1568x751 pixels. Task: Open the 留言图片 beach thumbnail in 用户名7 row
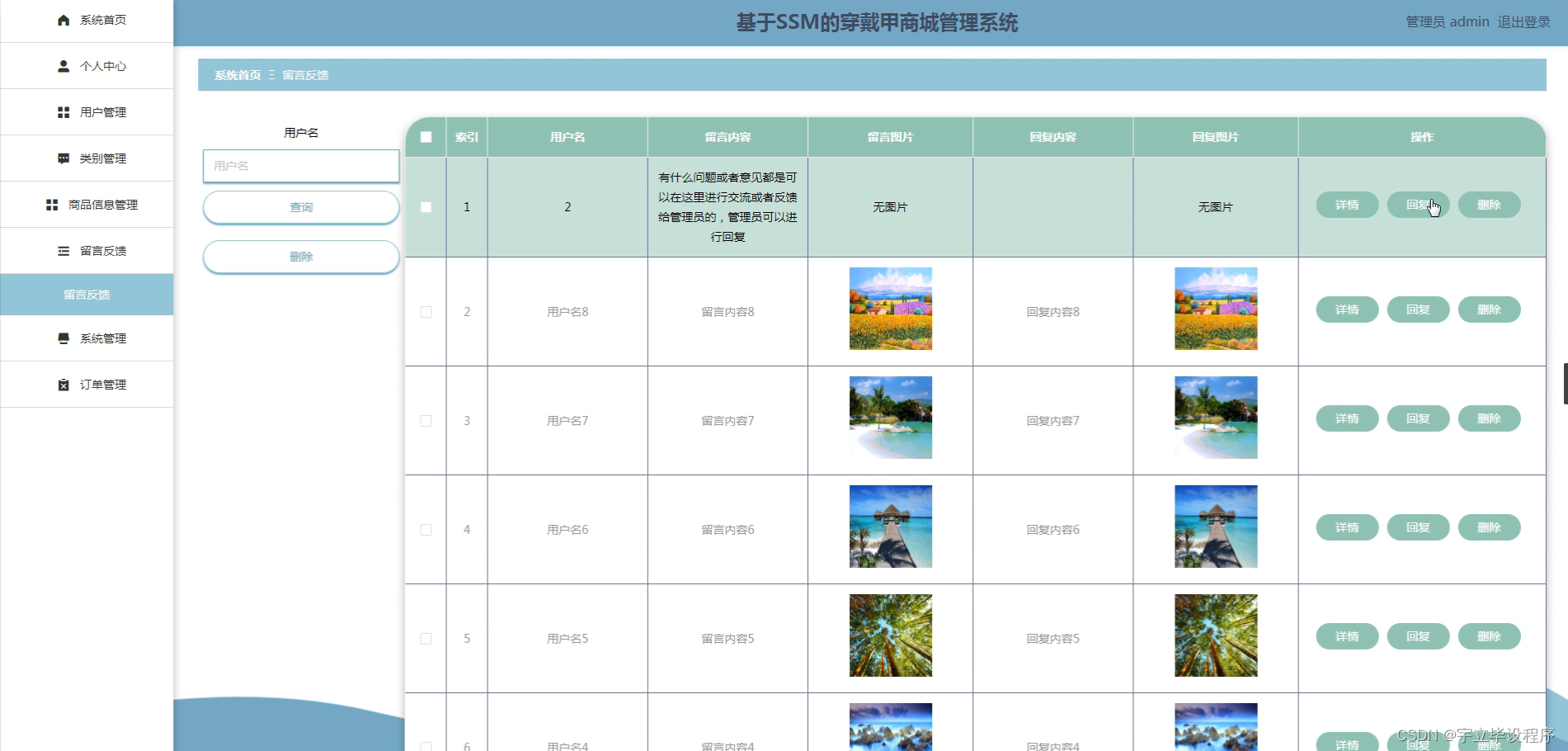(891, 418)
